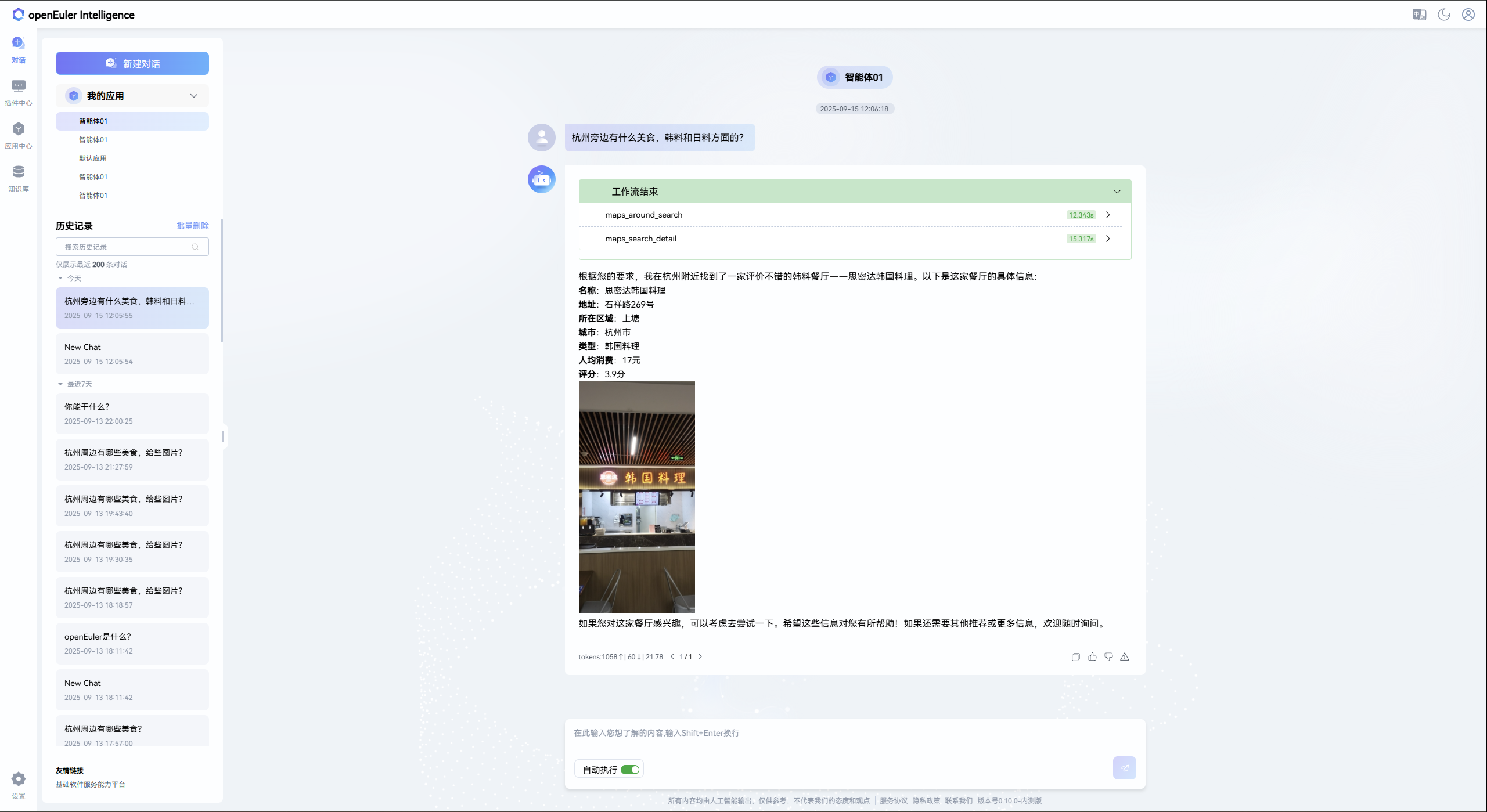
Task: Toggle 自动执行 off
Action: point(631,768)
